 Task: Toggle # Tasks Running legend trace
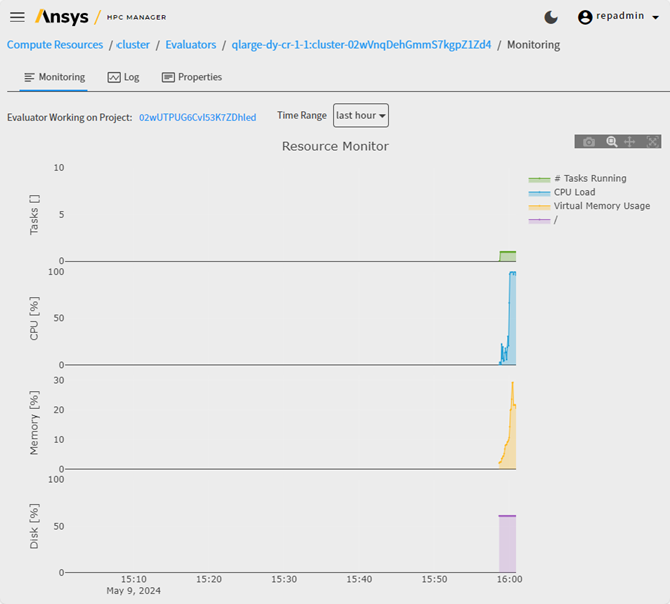pyautogui.click(x=589, y=178)
